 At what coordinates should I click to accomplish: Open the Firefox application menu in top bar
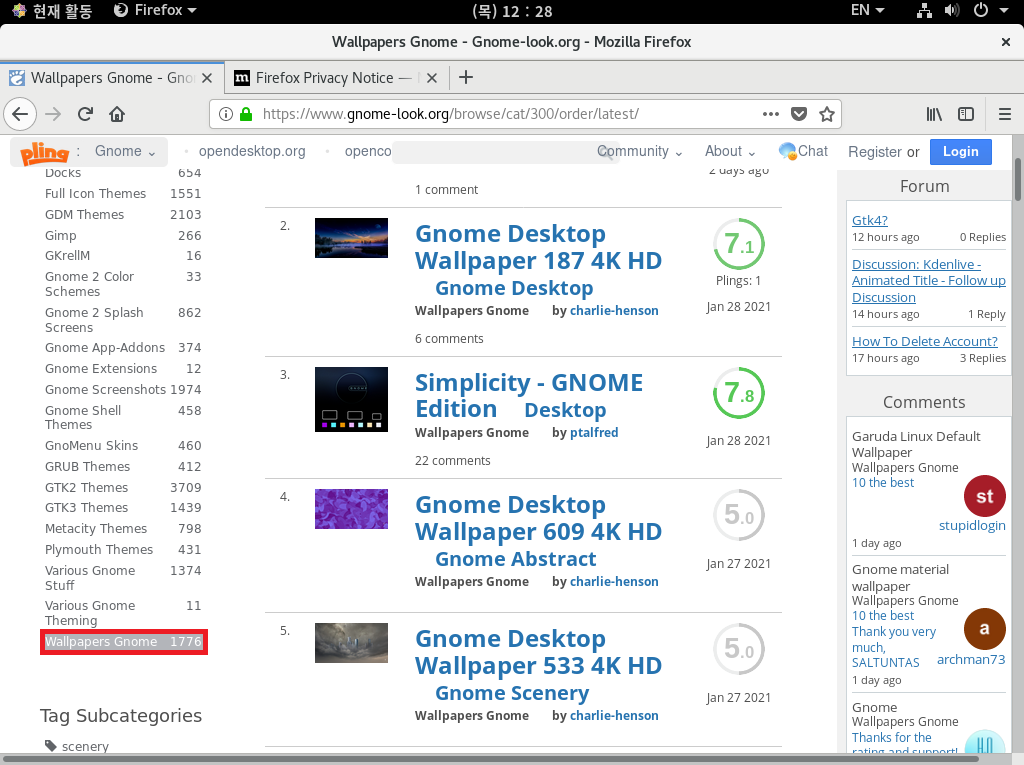pos(155,10)
